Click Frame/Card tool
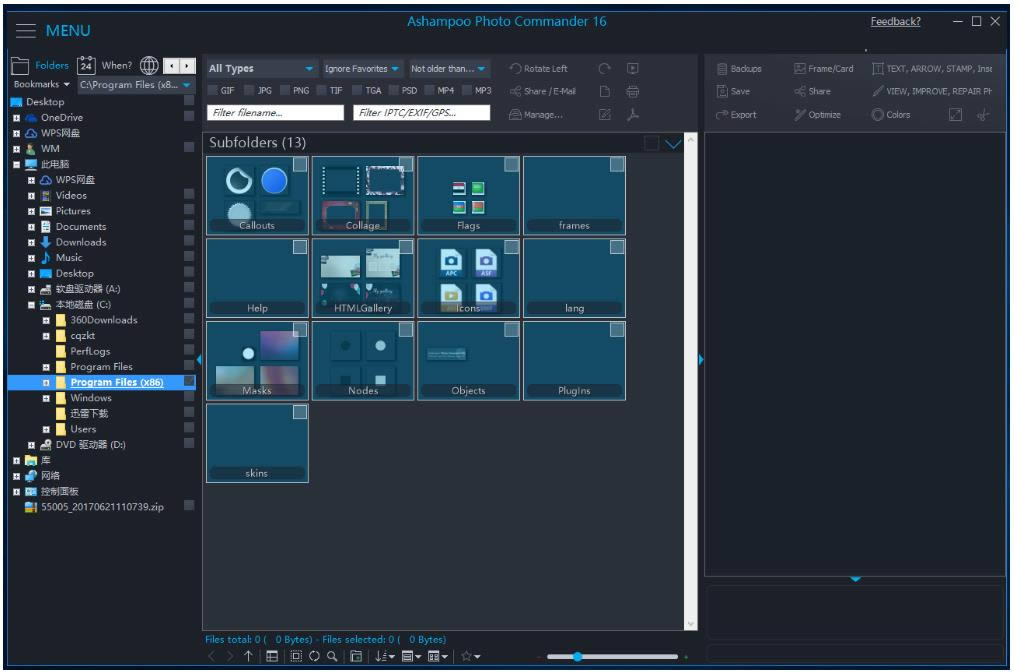1014x672 pixels. (824, 69)
